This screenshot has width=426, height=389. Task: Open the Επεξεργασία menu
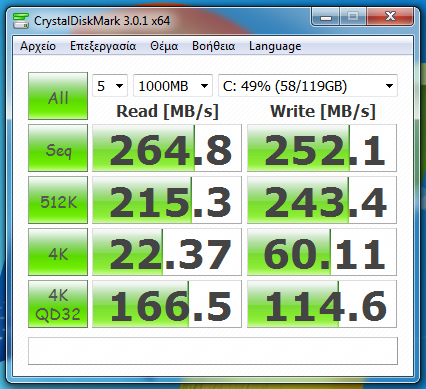tap(103, 46)
